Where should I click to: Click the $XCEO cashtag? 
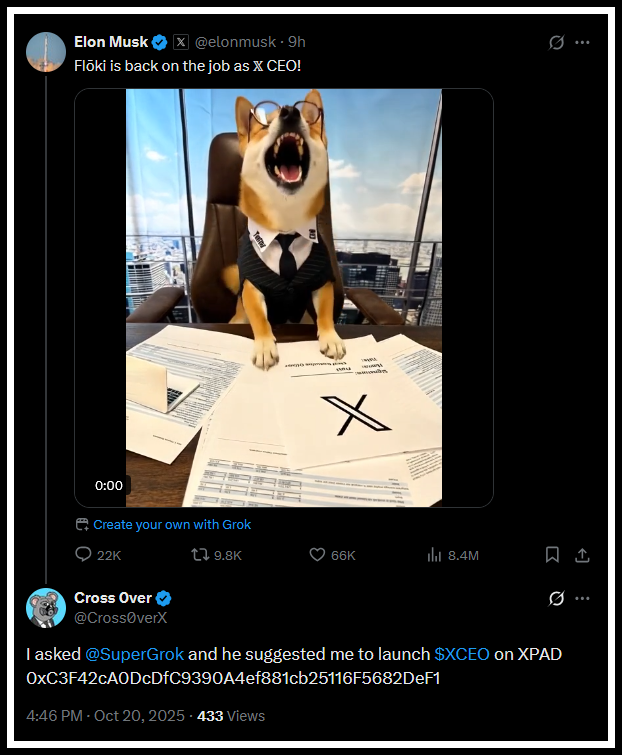pos(462,654)
